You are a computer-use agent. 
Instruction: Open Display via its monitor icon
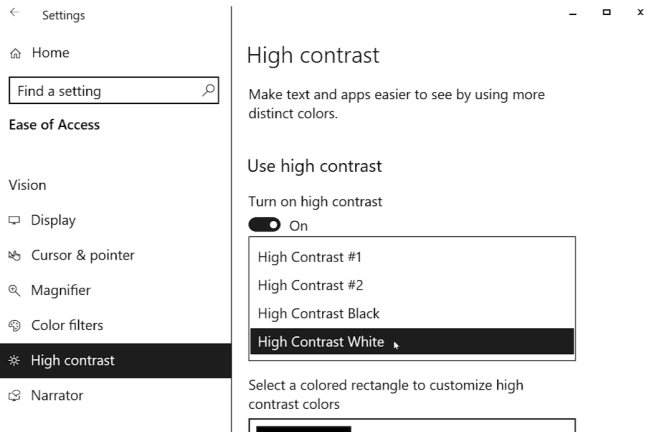pos(14,220)
